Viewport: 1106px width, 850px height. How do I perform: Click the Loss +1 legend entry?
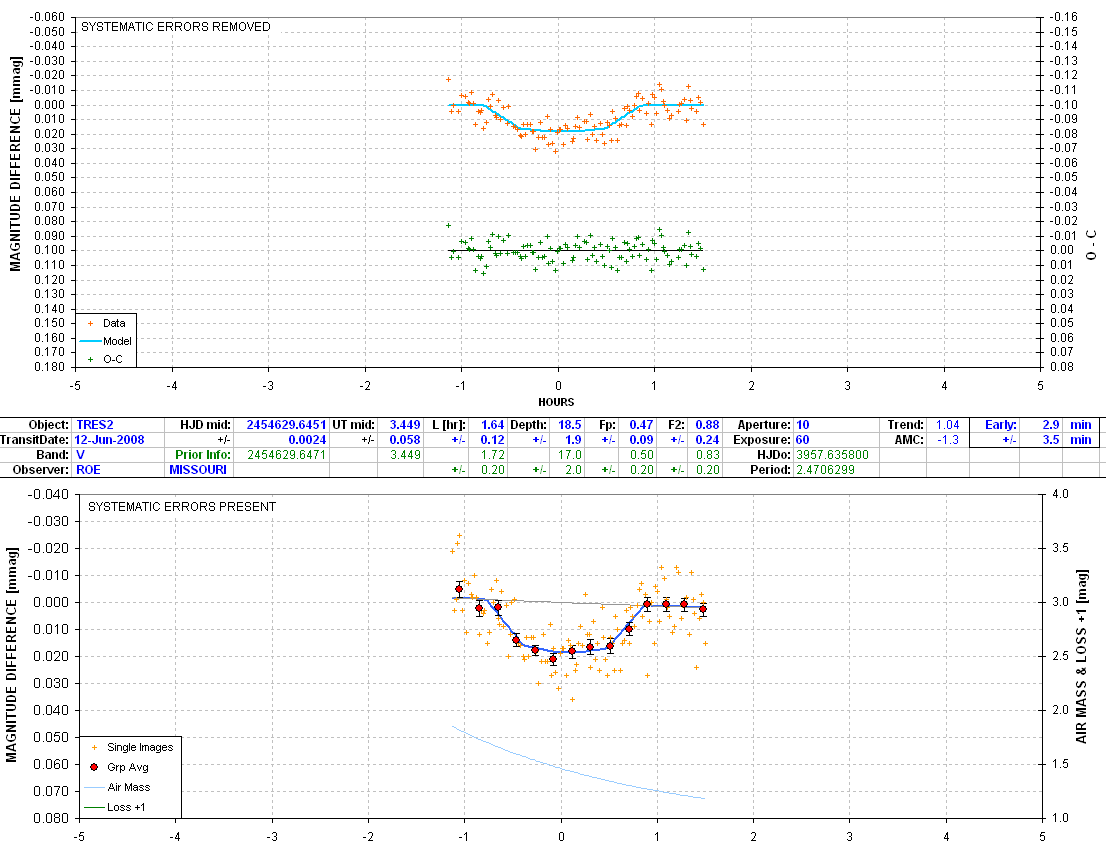pyautogui.click(x=115, y=807)
